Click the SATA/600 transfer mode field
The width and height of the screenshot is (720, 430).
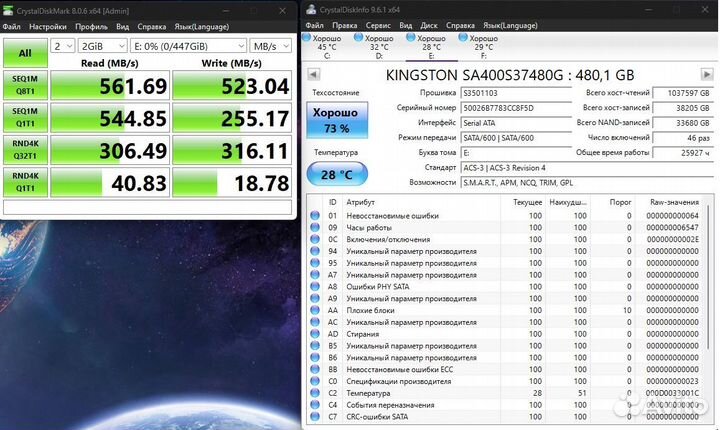click(x=516, y=138)
